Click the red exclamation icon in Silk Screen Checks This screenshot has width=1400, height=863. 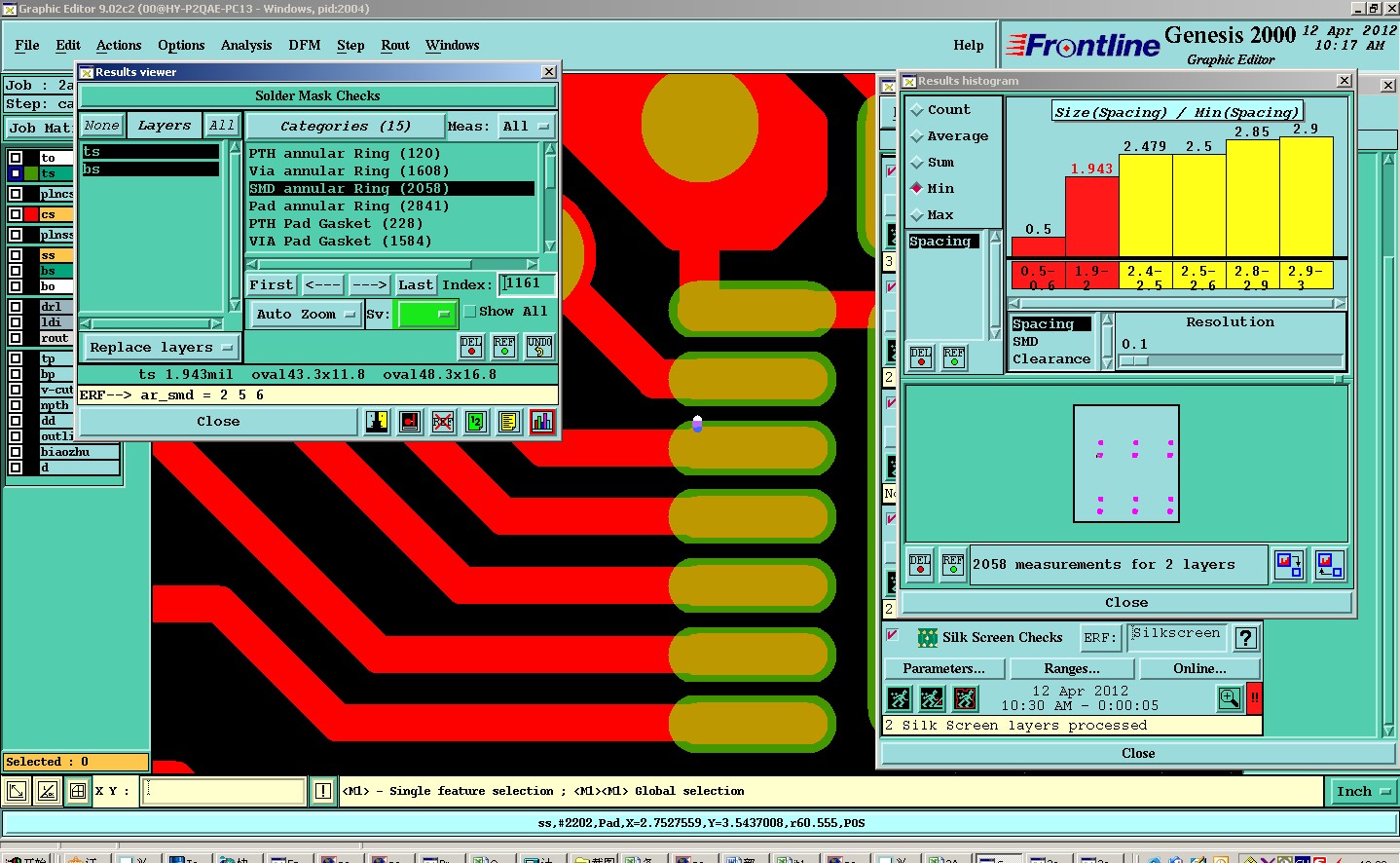[x=1255, y=698]
